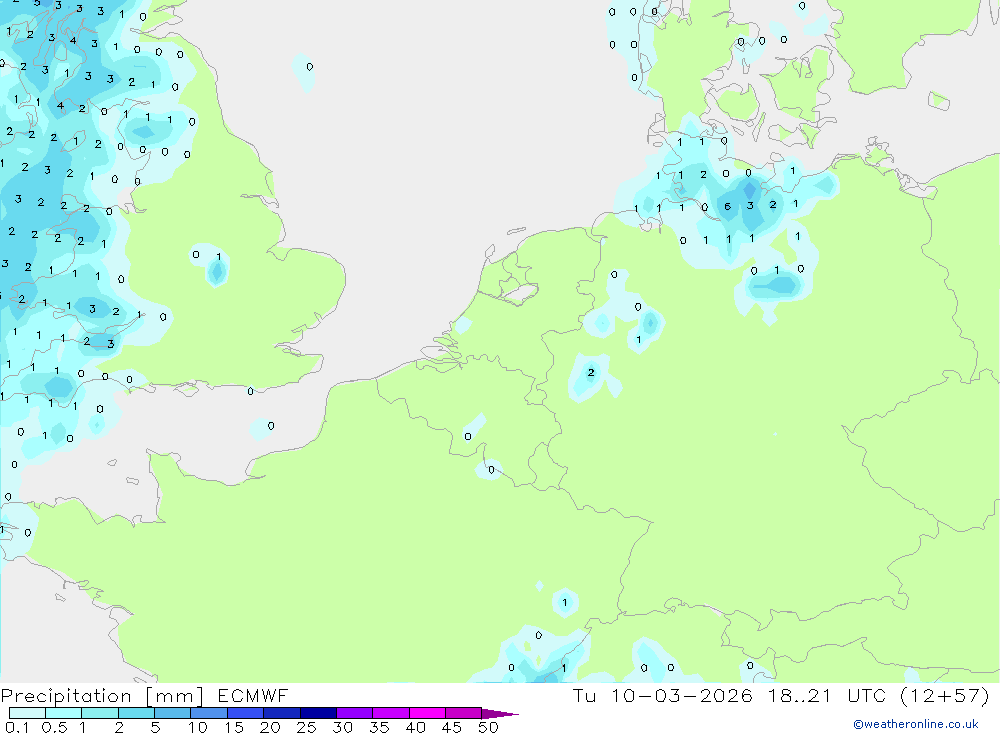Click the '6' precipitation value on the map
The height and width of the screenshot is (733, 1000).
pyautogui.click(x=727, y=206)
